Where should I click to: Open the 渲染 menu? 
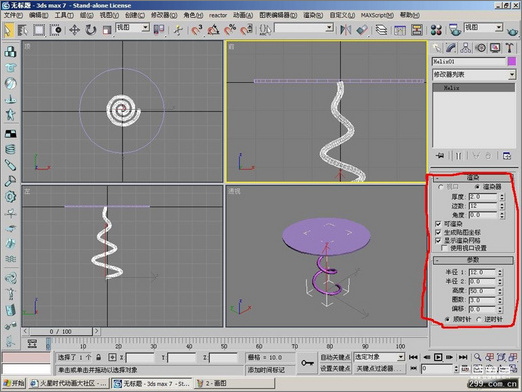pyautogui.click(x=313, y=15)
